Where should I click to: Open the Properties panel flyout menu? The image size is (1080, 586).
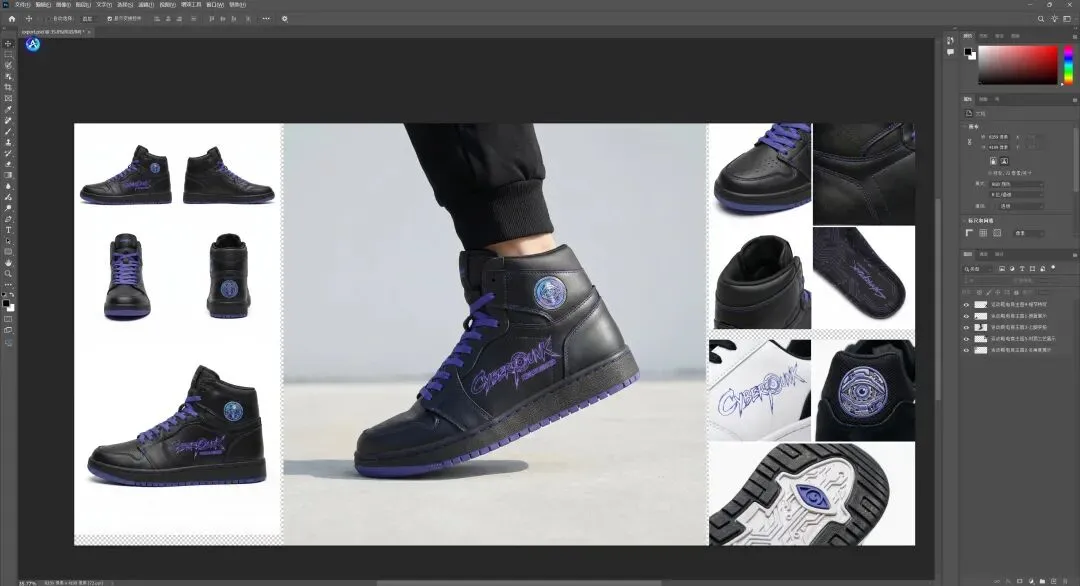[1074, 100]
